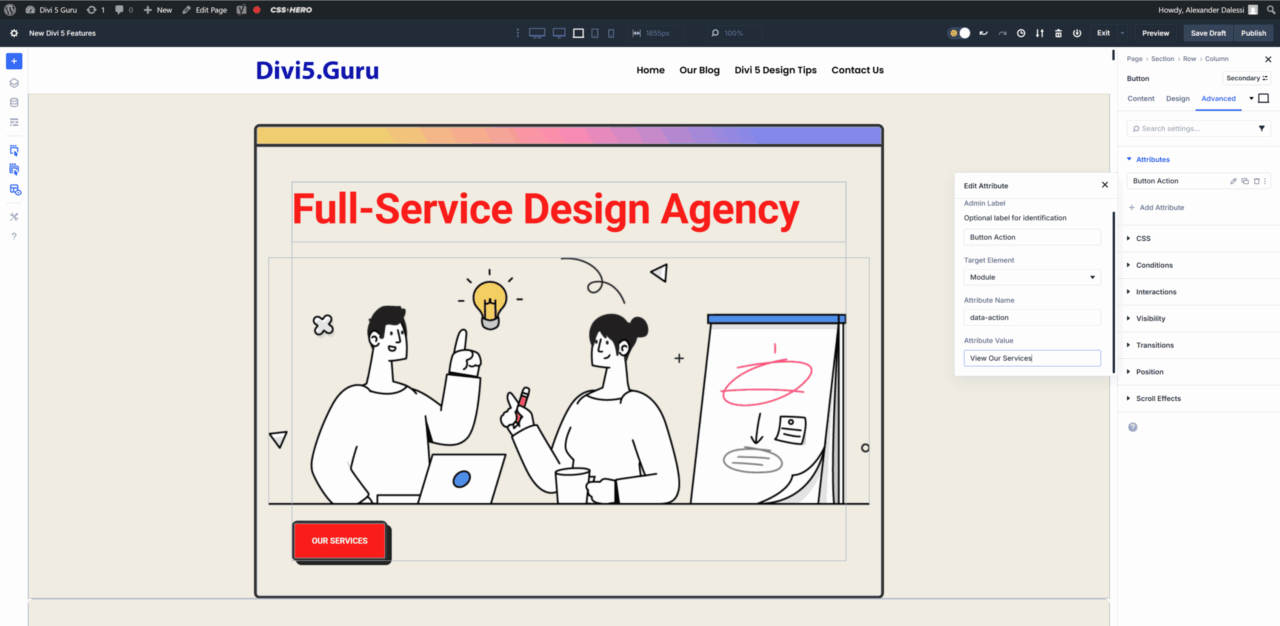Image resolution: width=1280 pixels, height=626 pixels.
Task: Open builder settings gear icon
Action: (14, 33)
